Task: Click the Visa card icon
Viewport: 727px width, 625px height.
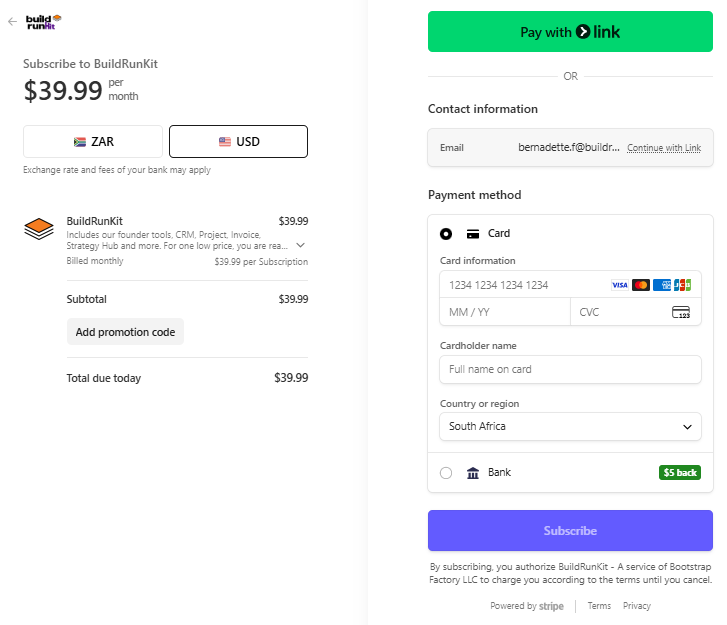Action: click(x=619, y=285)
